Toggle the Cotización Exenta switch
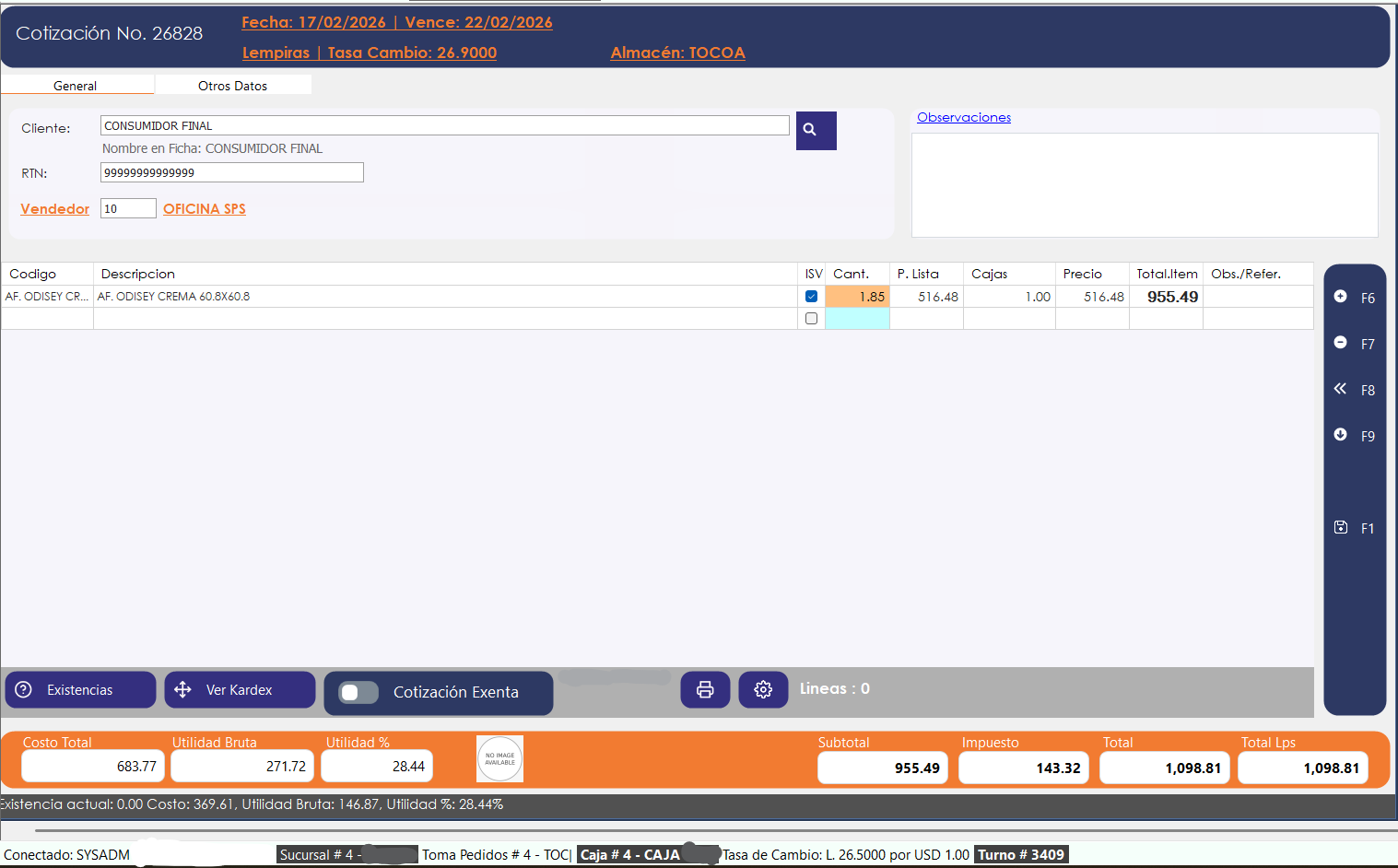Screen dimensions: 1398x868 pos(358,693)
